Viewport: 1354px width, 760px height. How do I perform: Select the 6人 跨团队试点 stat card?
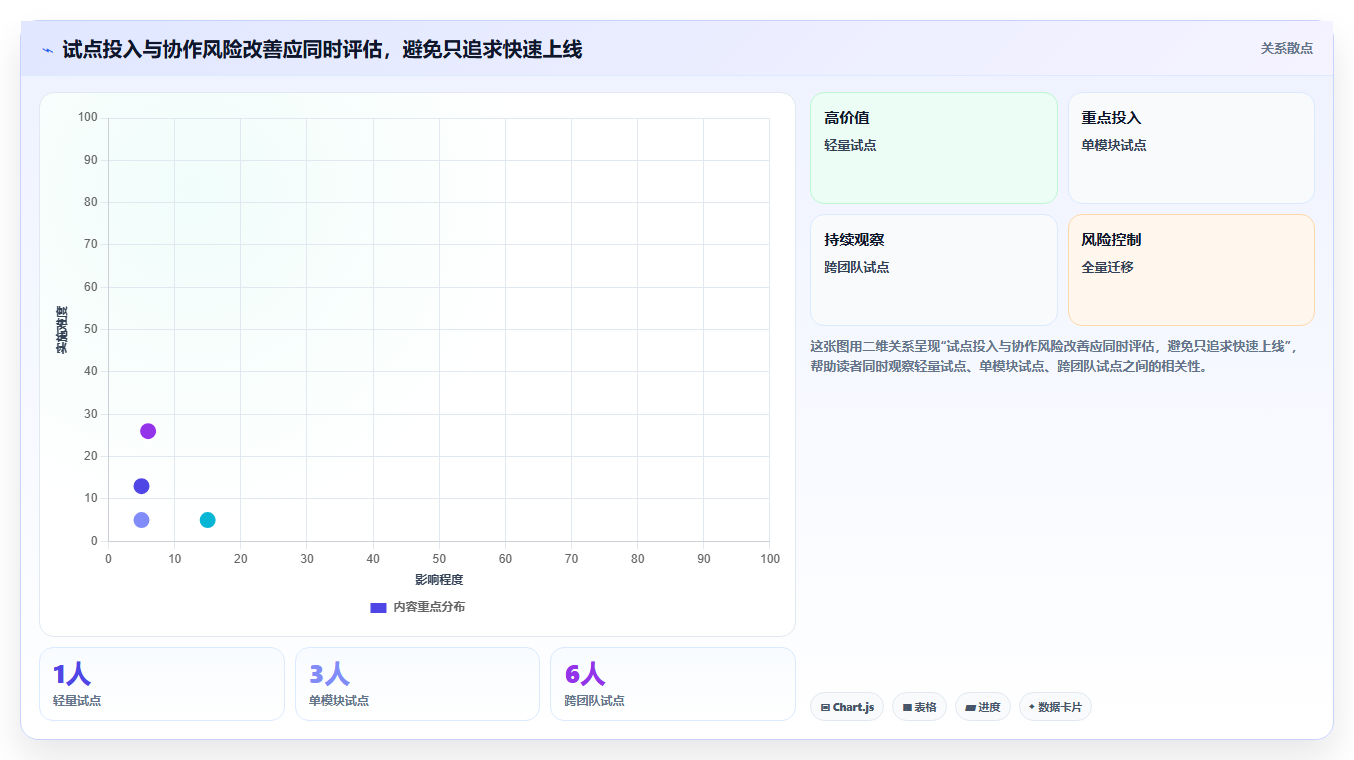coord(673,684)
